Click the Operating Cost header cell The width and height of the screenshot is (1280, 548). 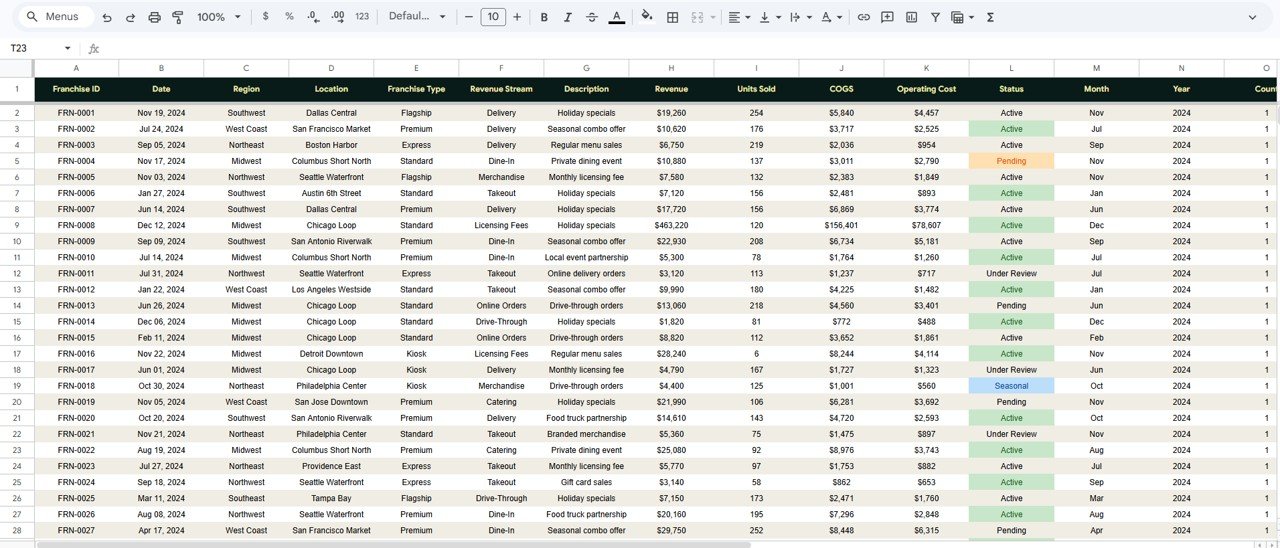point(926,89)
